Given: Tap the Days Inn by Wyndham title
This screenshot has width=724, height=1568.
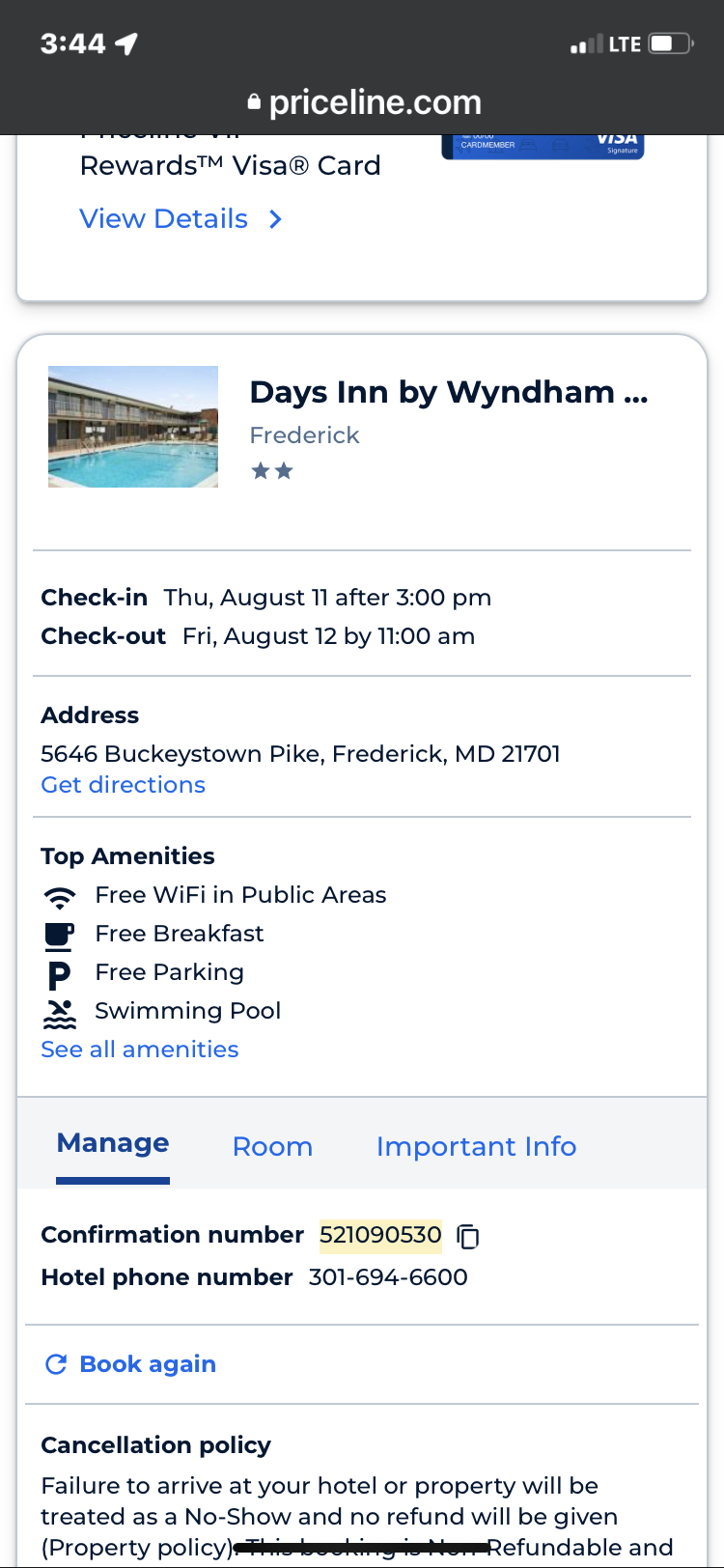Looking at the screenshot, I should coord(448,392).
